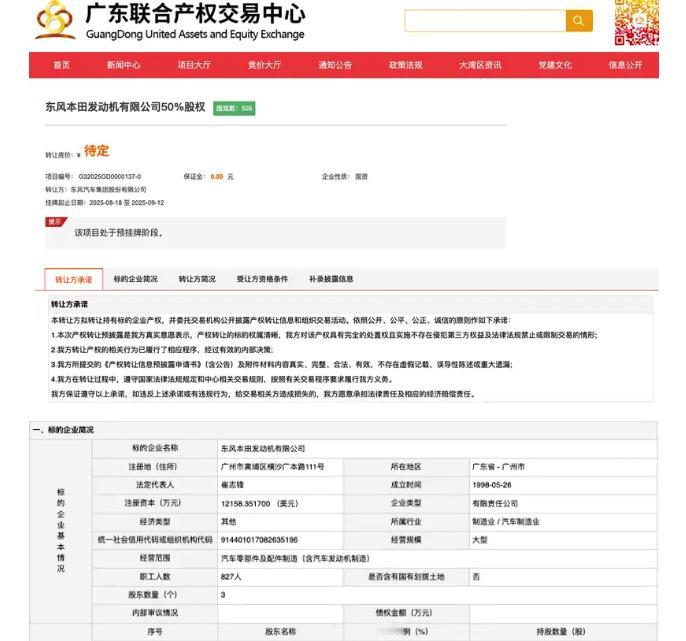Click the 转让方承诺 section heading

coord(70,304)
